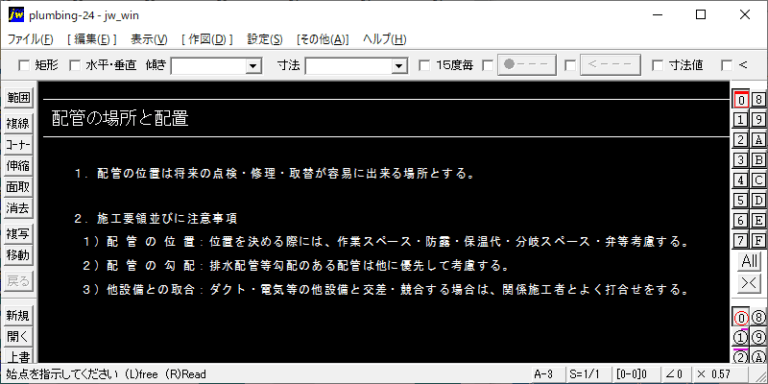Select the 複線 tool
Viewport: 768px width, 384px height.
(18, 123)
